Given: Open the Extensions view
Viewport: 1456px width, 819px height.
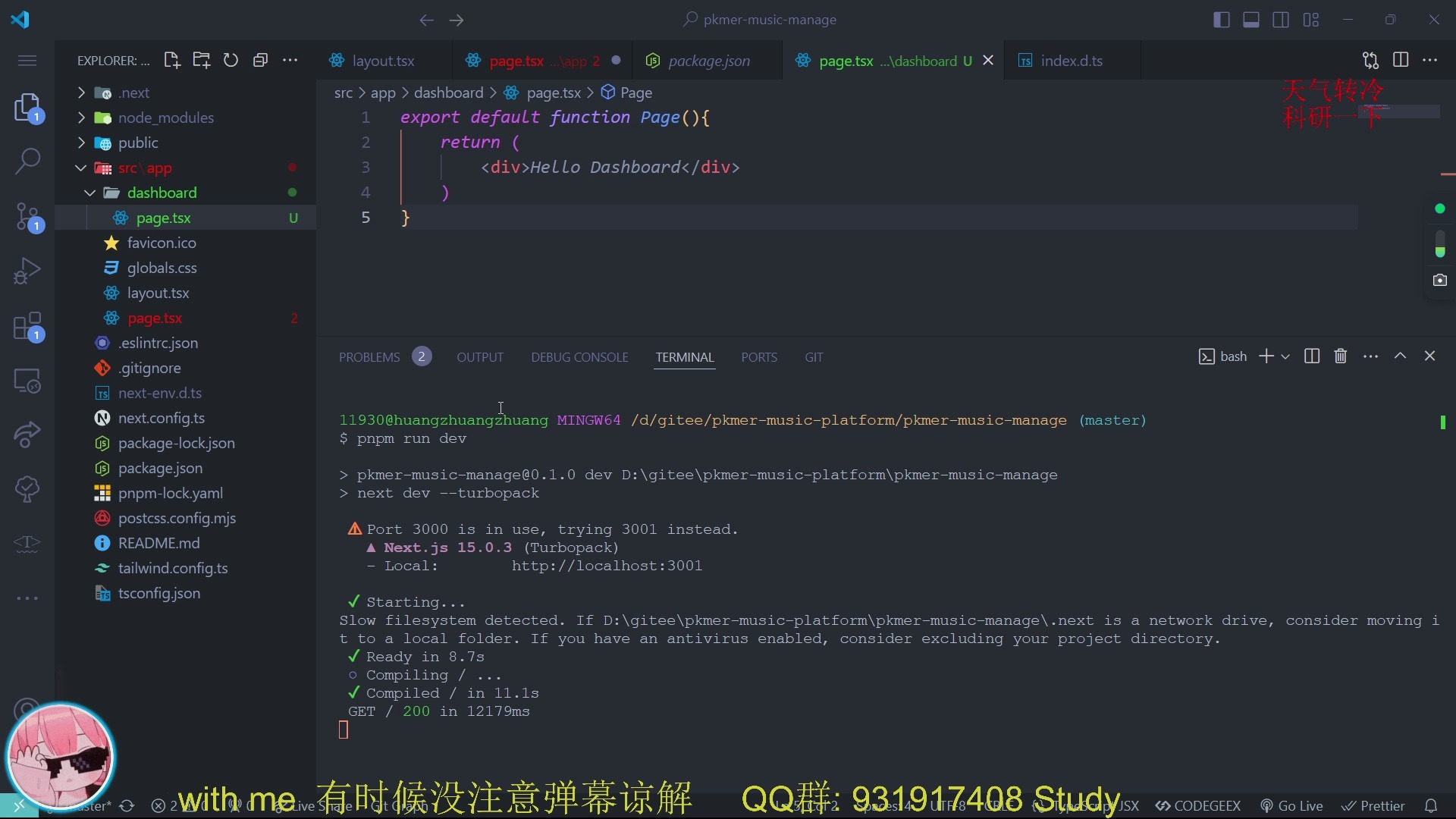Looking at the screenshot, I should 28,327.
